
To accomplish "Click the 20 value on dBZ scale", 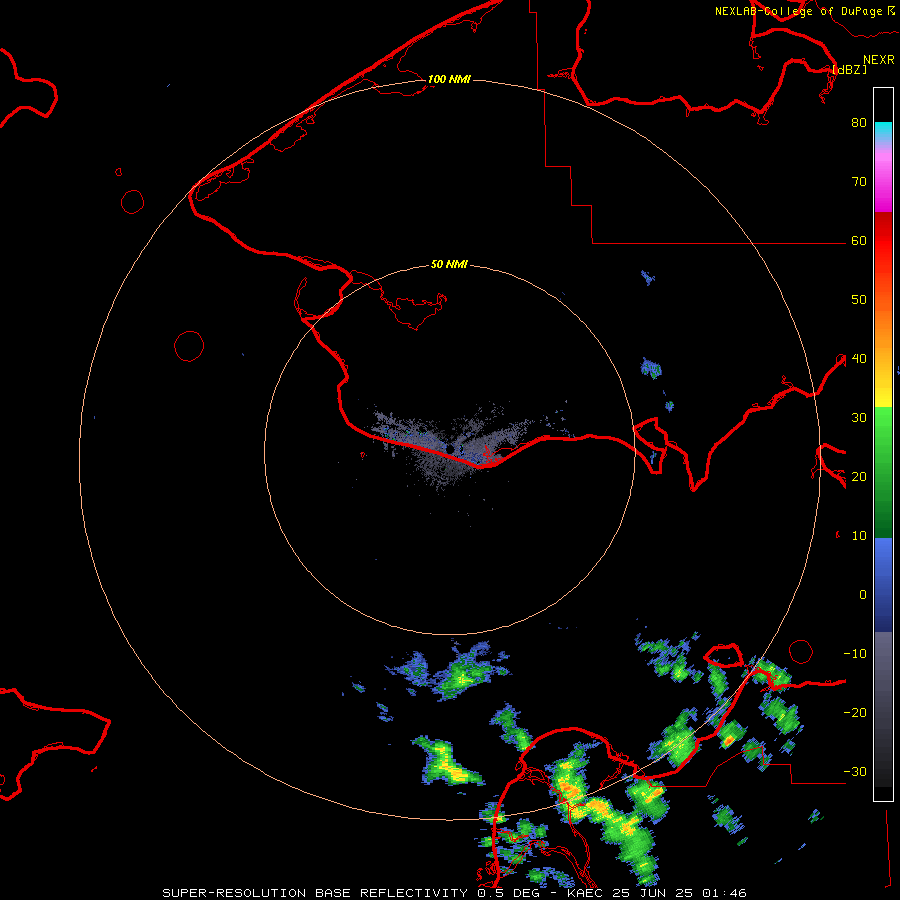I will point(859,476).
